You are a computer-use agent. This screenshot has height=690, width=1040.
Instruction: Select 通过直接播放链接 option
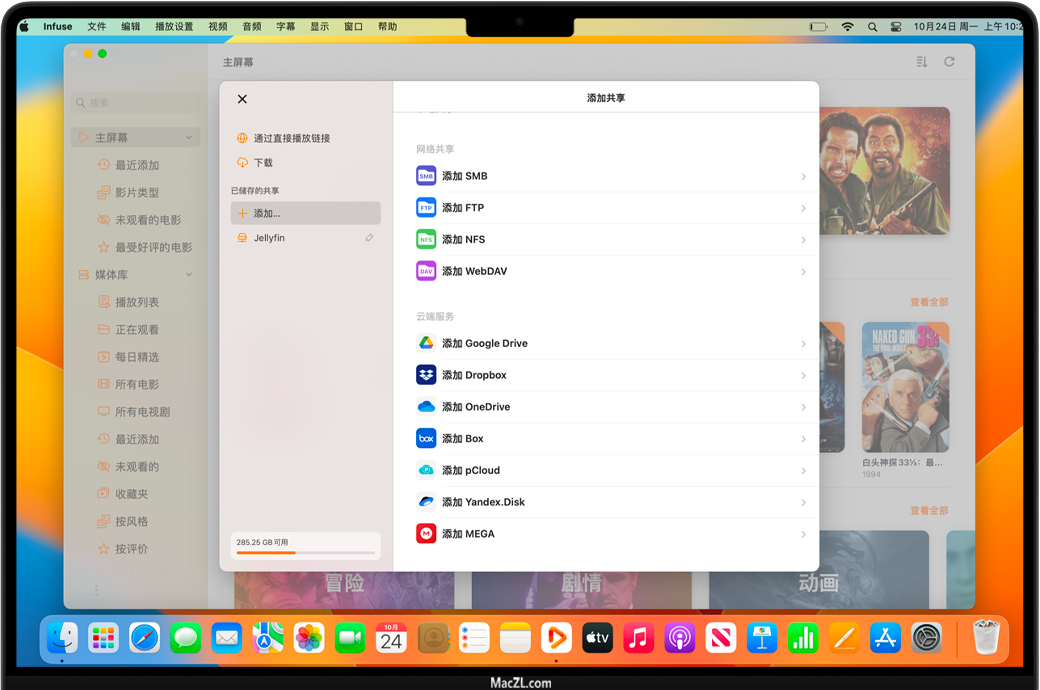[x=291, y=139]
